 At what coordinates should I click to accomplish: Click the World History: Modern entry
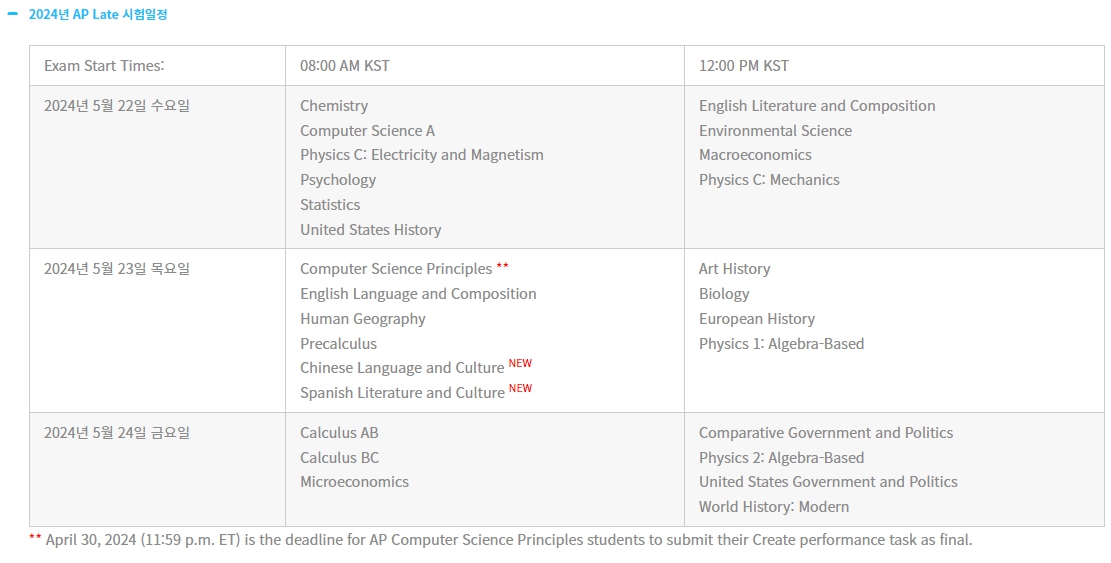[x=774, y=507]
